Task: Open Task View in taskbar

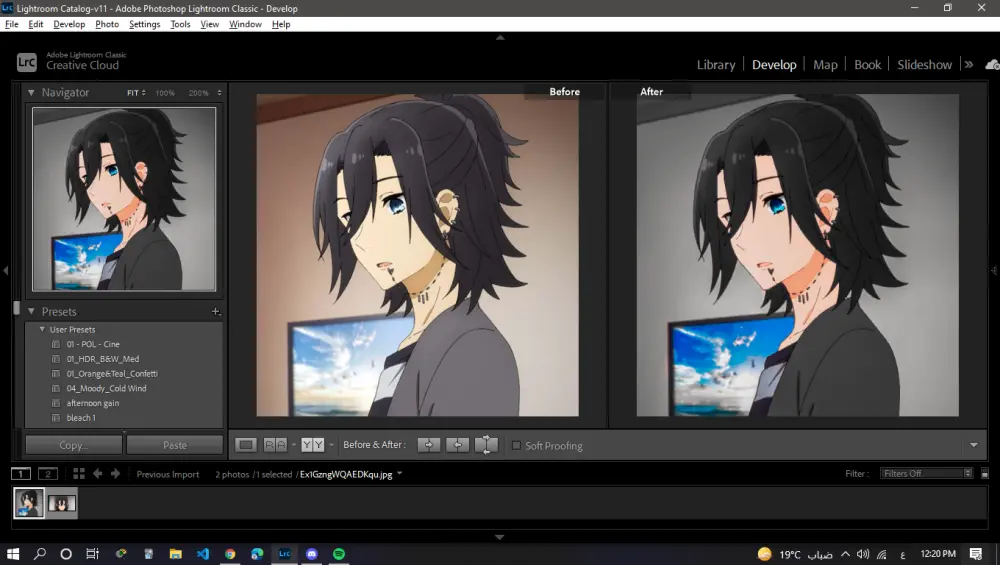Action: [92, 554]
